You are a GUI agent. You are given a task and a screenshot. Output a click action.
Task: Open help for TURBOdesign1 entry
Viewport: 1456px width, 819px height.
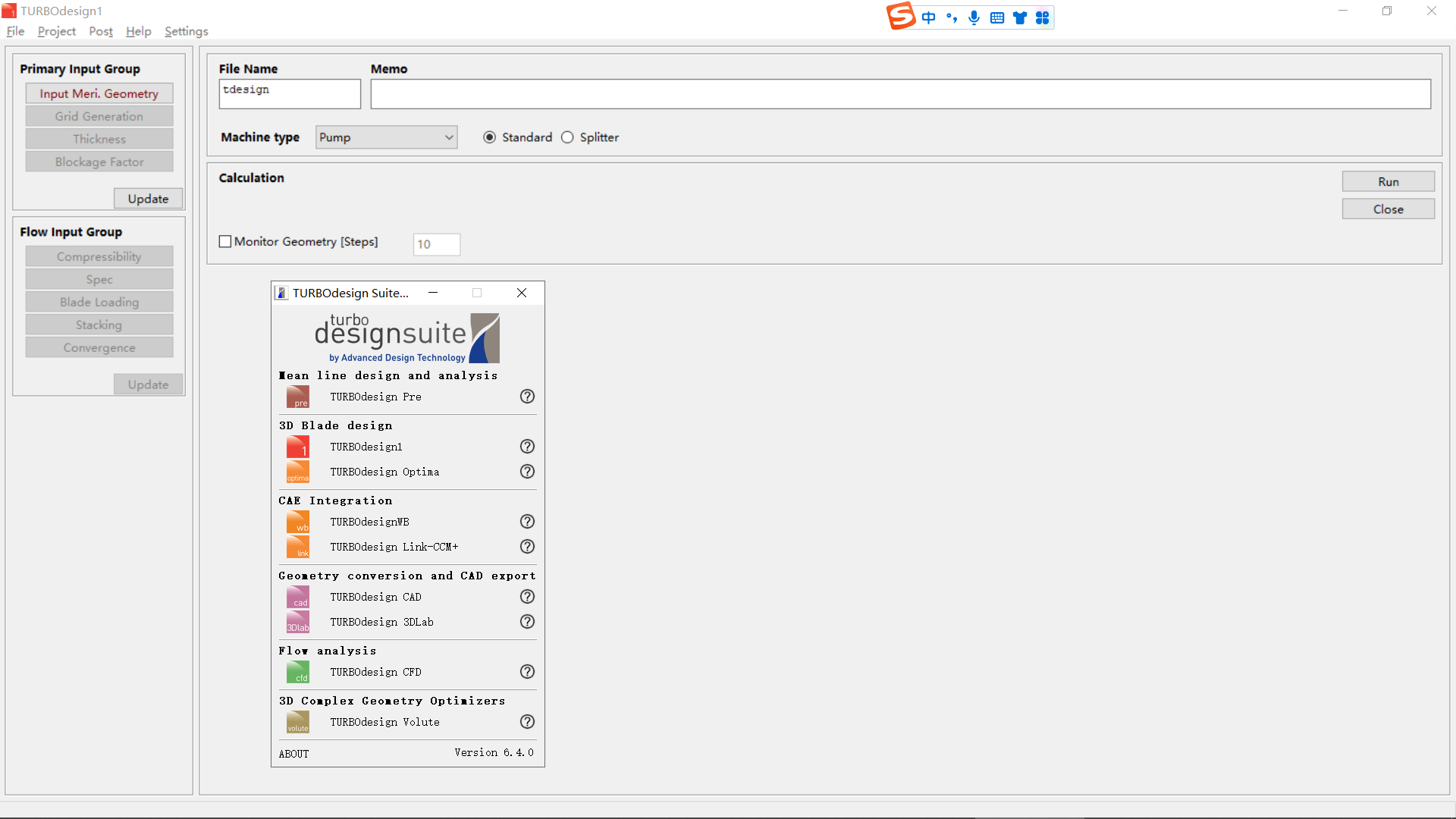pos(527,447)
